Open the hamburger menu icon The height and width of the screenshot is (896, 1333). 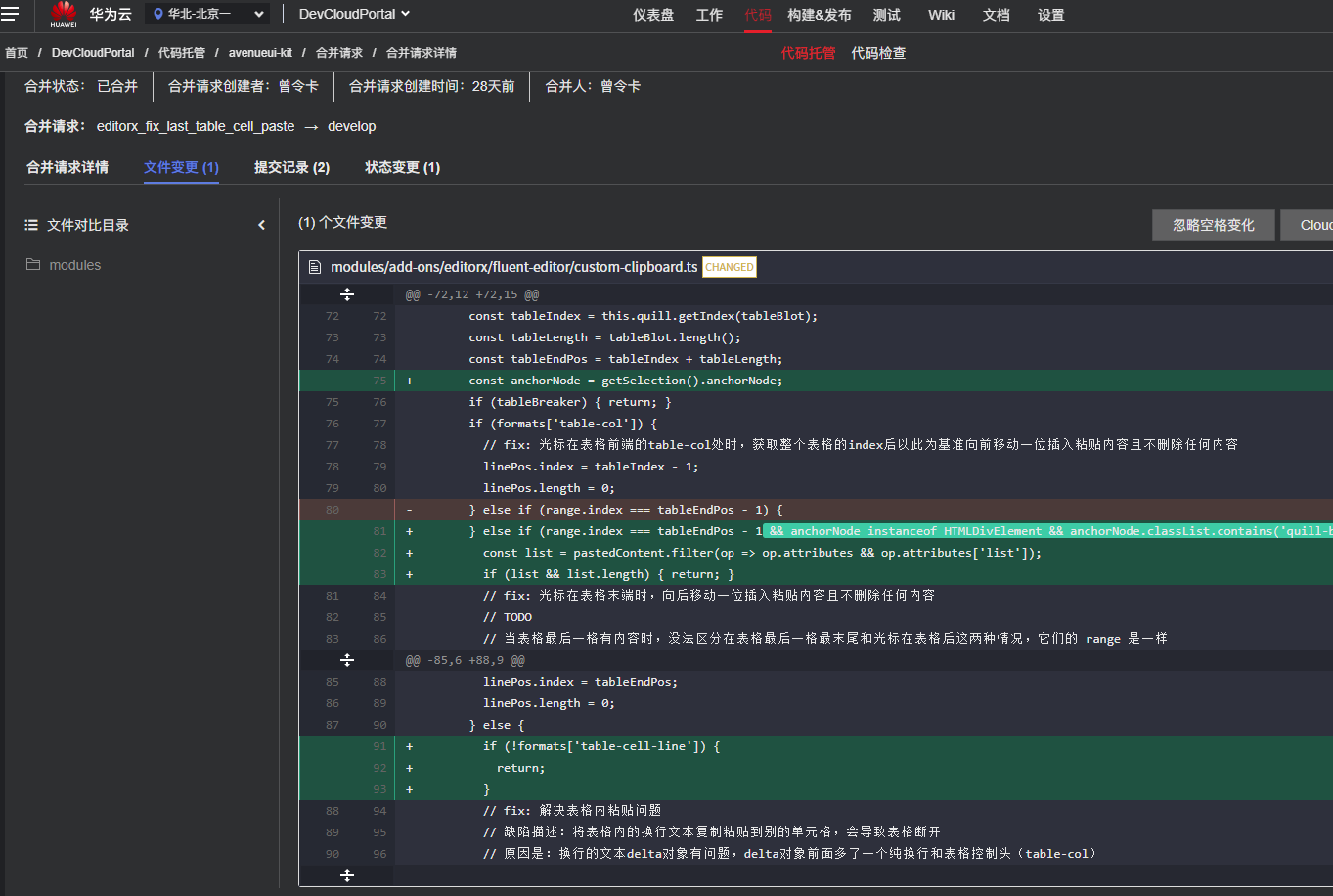click(x=10, y=14)
